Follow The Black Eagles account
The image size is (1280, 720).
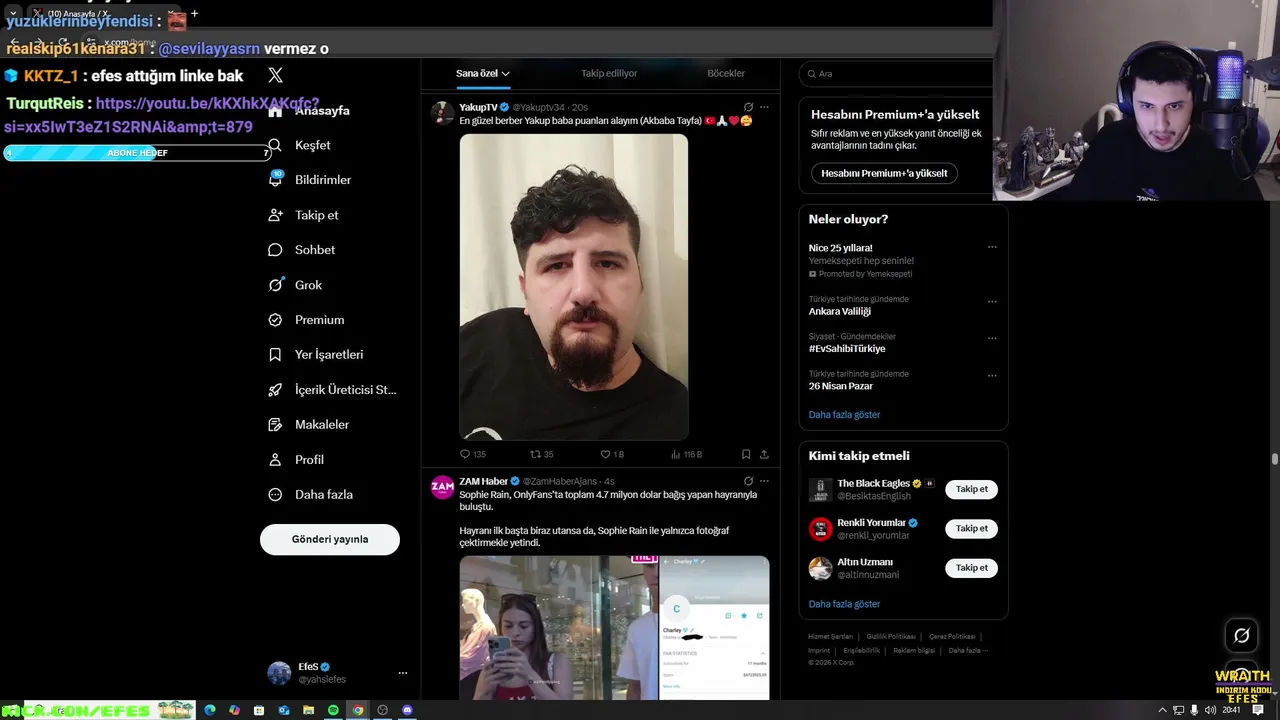[x=971, y=489]
